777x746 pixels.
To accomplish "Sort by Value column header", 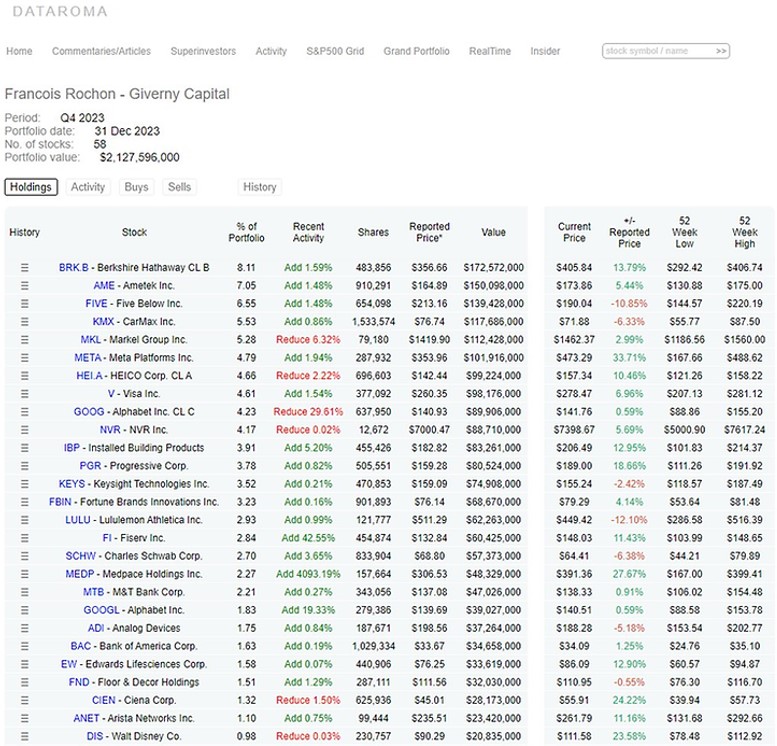I will (x=494, y=232).
